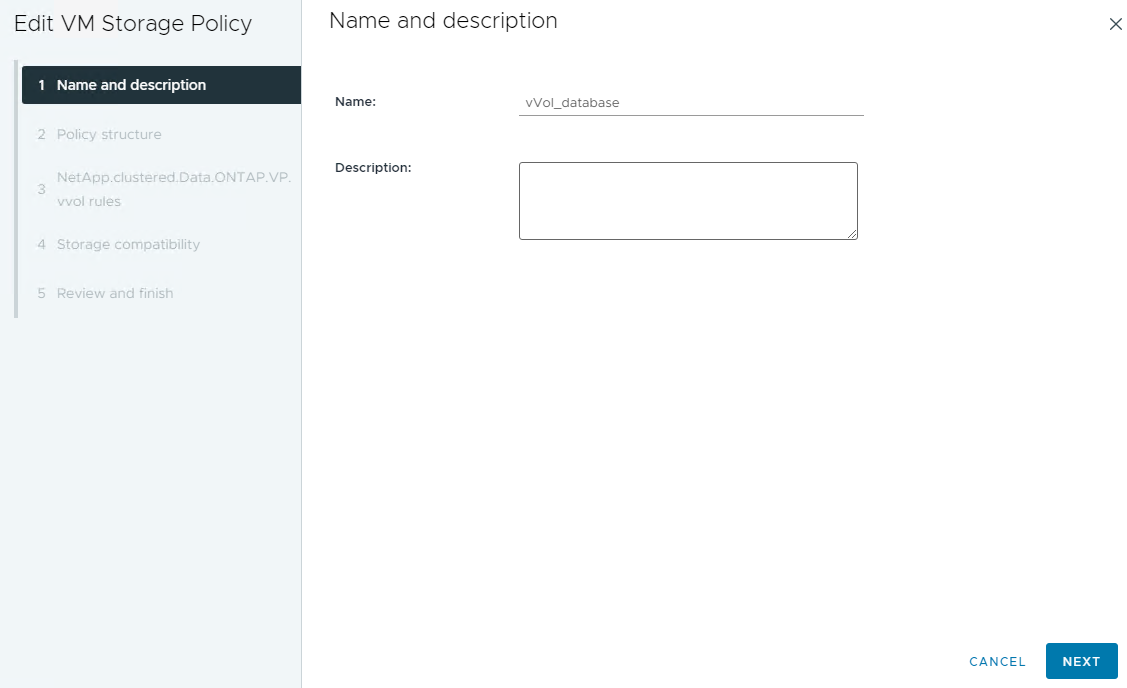This screenshot has height=688, width=1127.
Task: Jump to the Storage compatibility step
Action: (128, 244)
